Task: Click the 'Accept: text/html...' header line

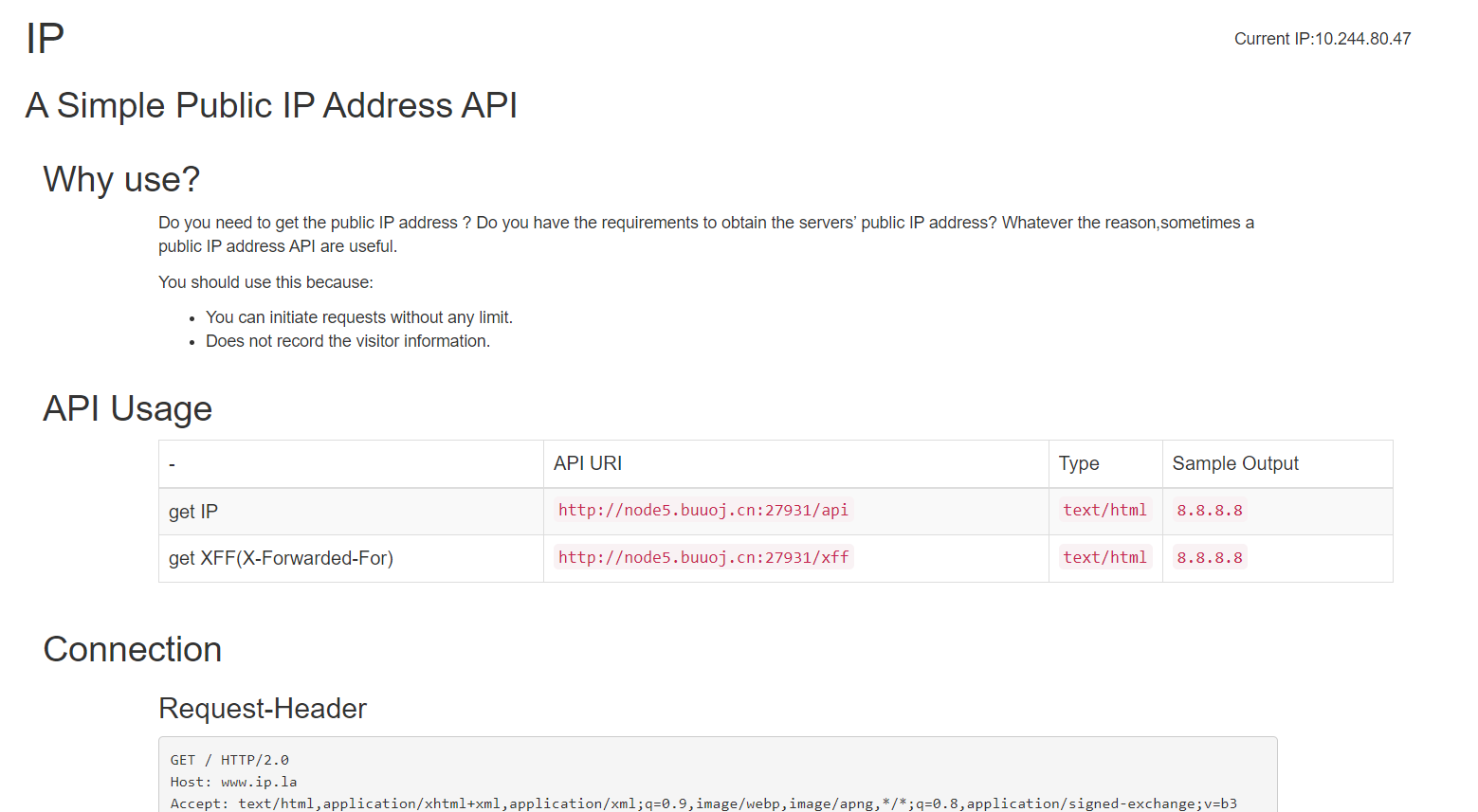Action: 703,803
